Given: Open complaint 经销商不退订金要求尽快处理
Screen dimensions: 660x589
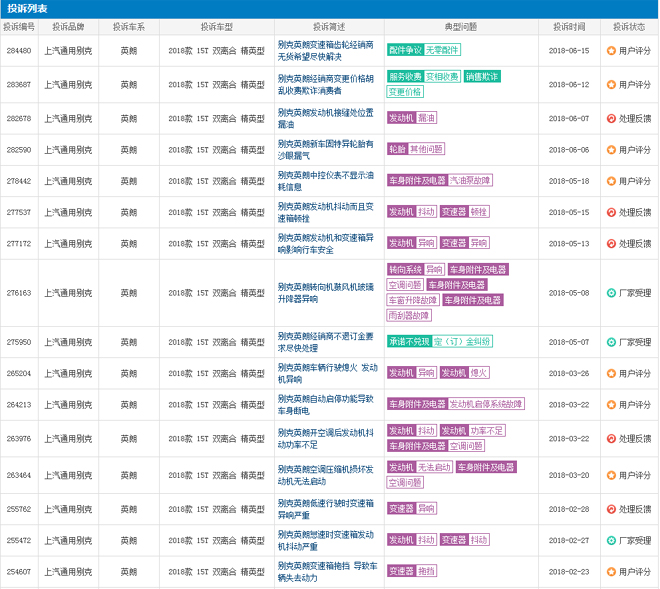Looking at the screenshot, I should [325, 342].
